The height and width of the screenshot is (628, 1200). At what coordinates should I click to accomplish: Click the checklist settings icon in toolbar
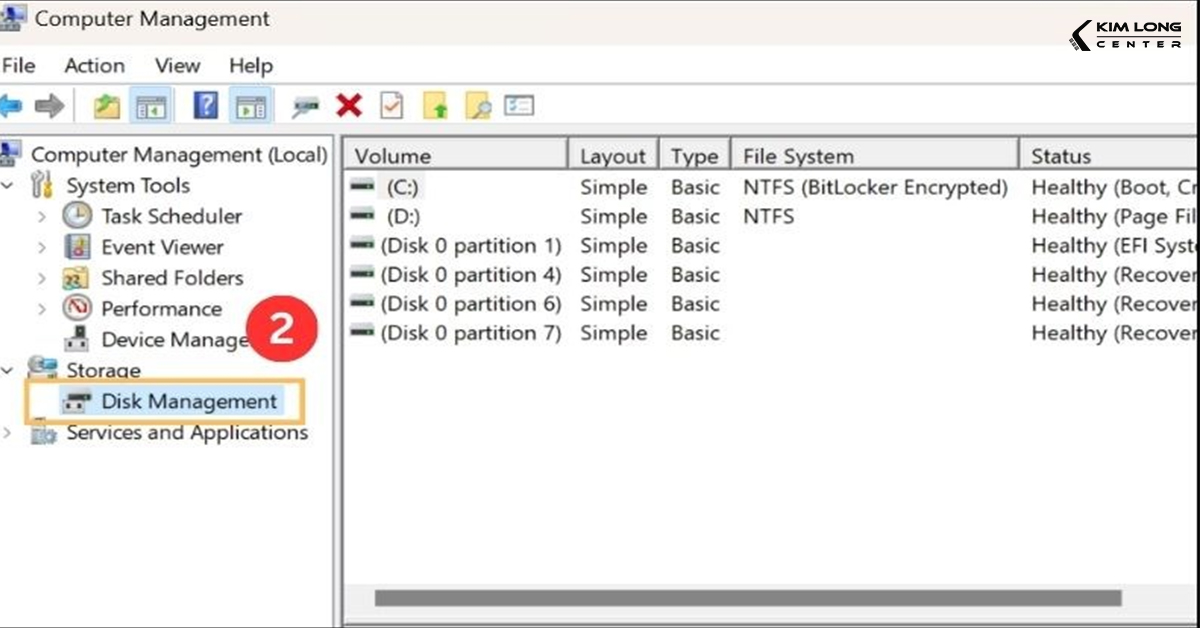[519, 105]
